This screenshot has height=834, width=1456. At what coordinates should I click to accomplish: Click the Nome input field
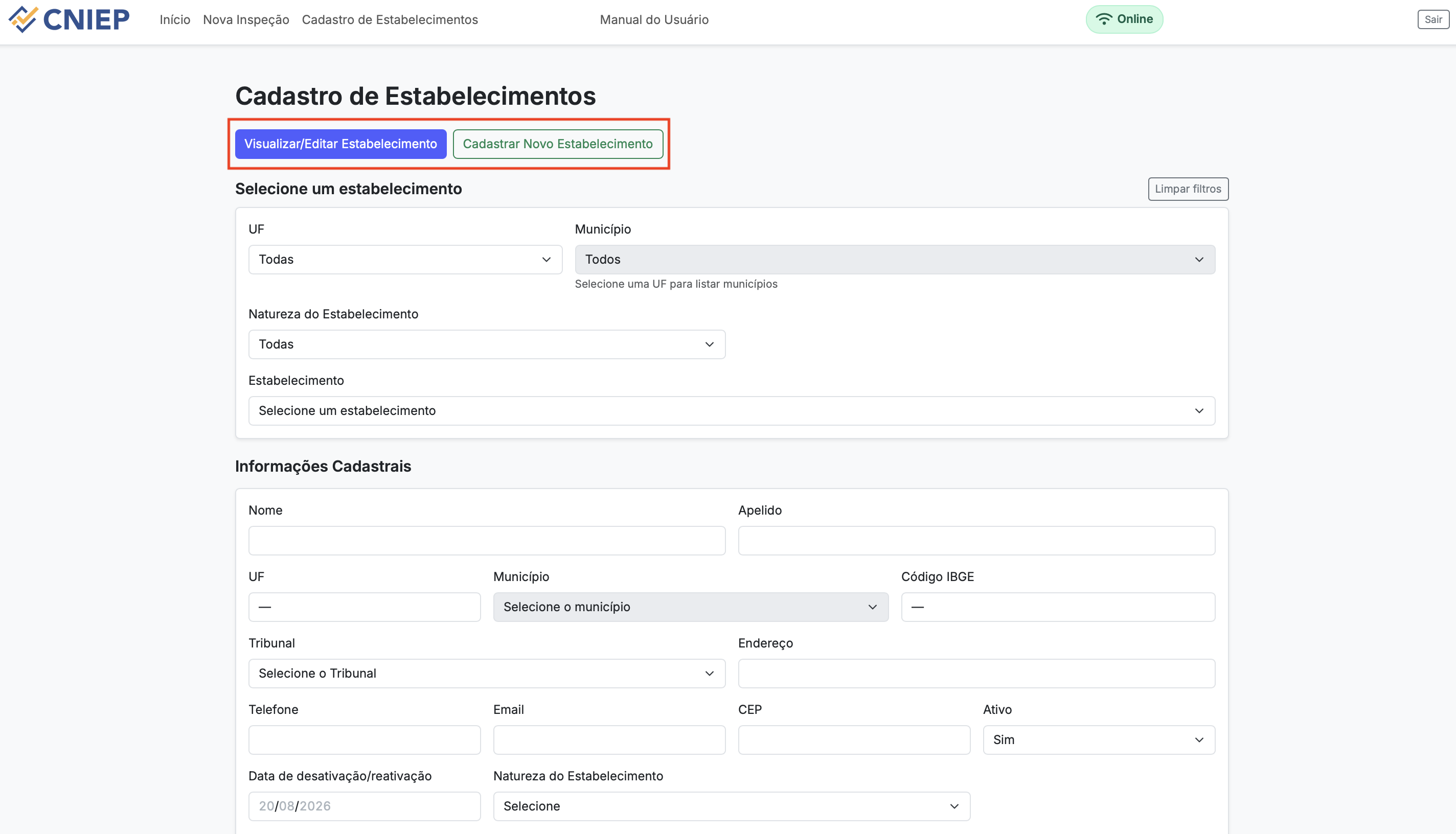click(487, 541)
